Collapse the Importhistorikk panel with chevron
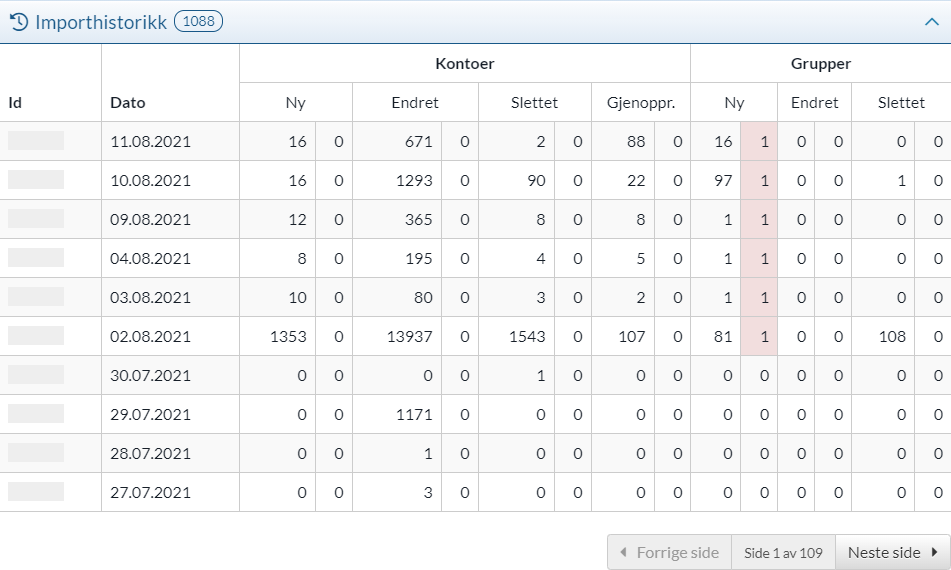 [x=931, y=22]
